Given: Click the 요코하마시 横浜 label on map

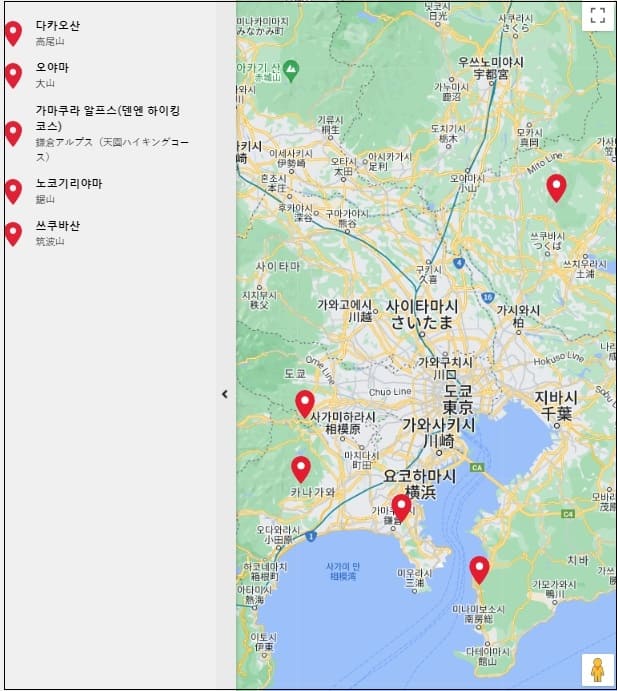Looking at the screenshot, I should tap(420, 484).
